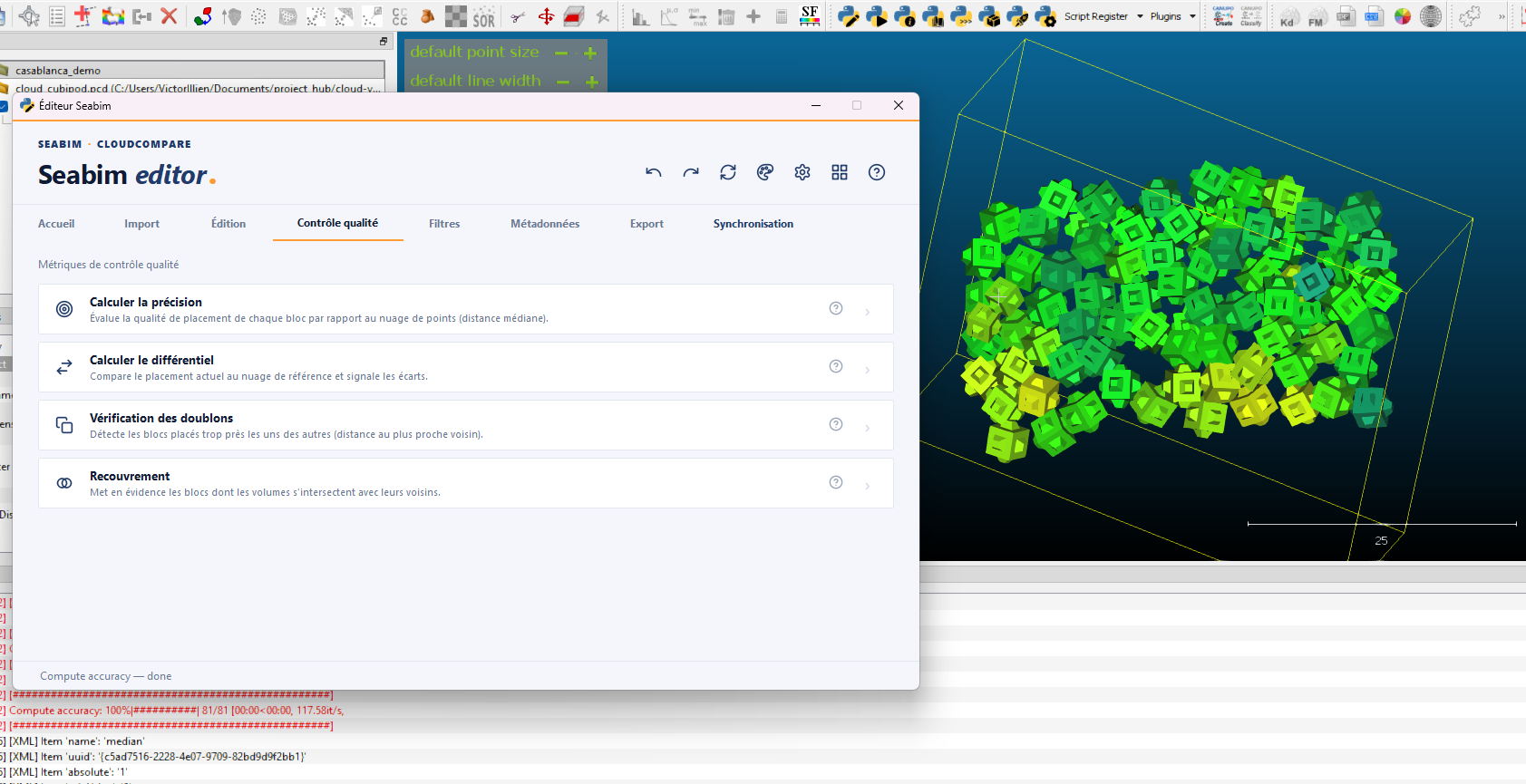This screenshot has width=1526, height=784.
Task: Switch to the Filtres tab
Action: coord(444,224)
